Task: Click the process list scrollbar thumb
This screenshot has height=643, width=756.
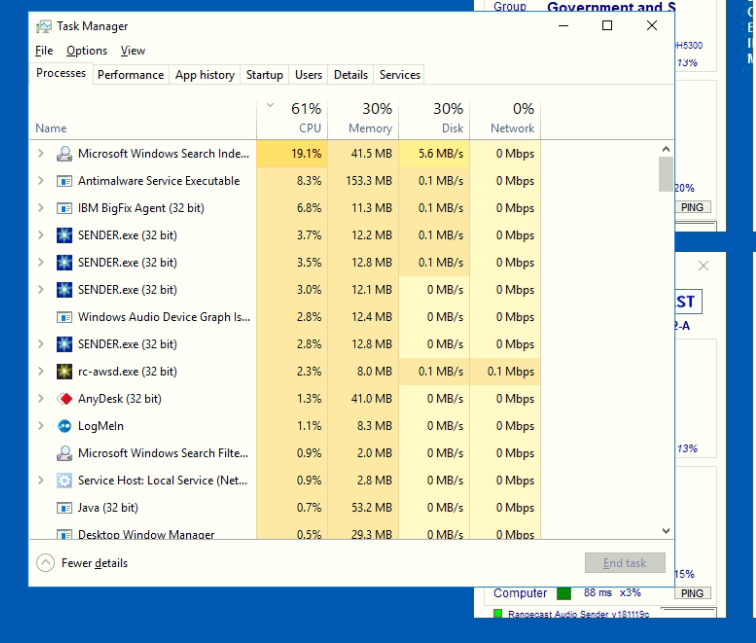Action: click(666, 174)
